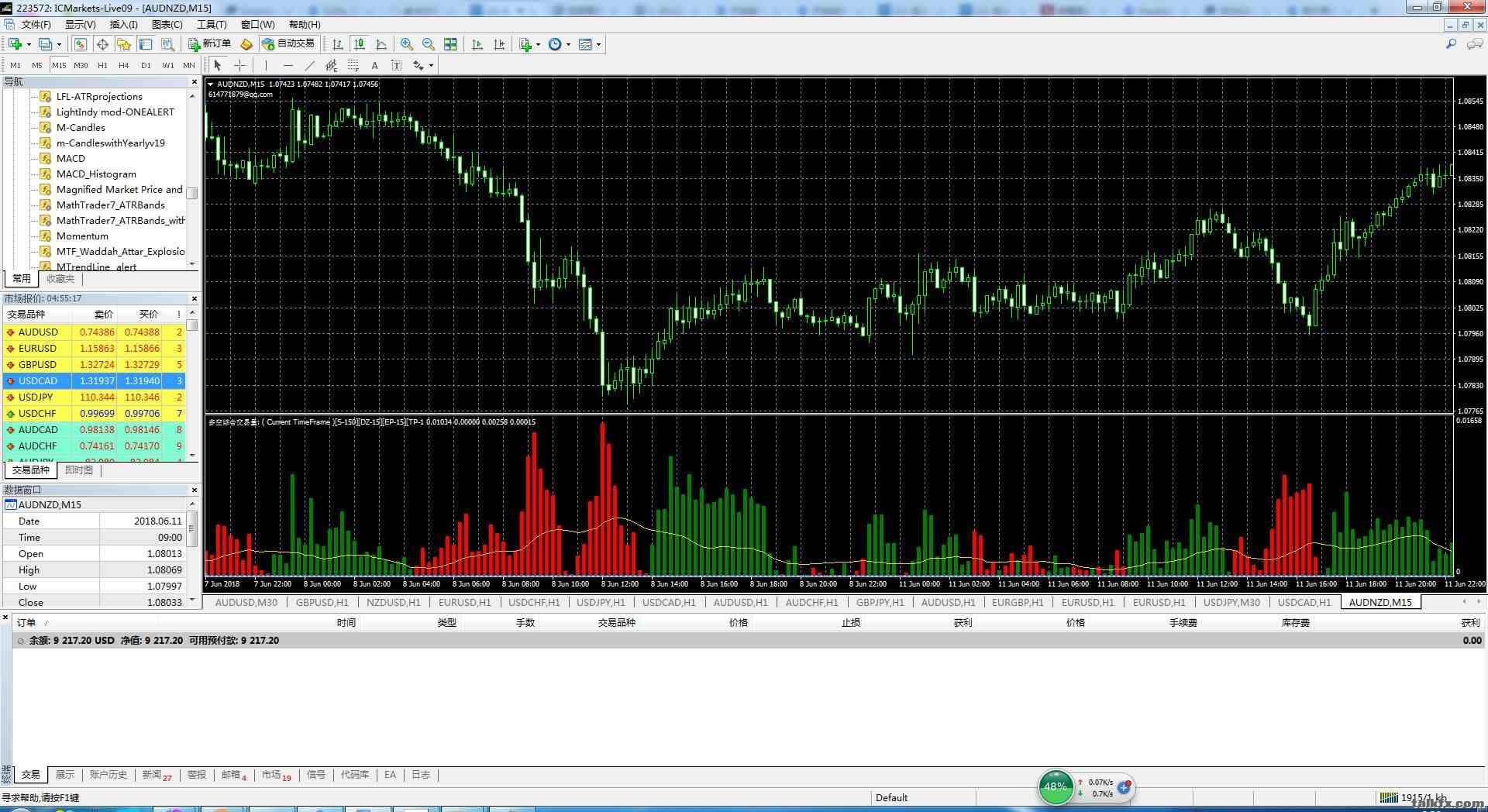Expand the Indicators dropdown arrow
The height and width of the screenshot is (812, 1488).
point(538,44)
